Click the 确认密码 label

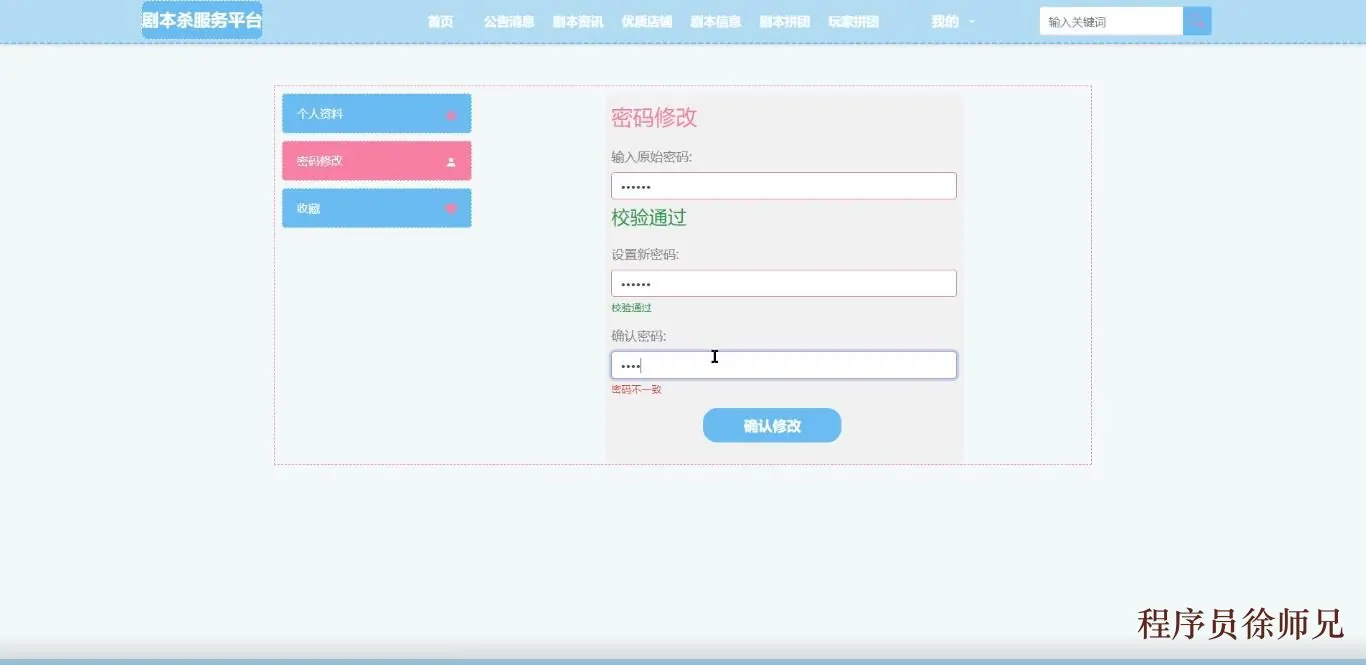click(639, 336)
